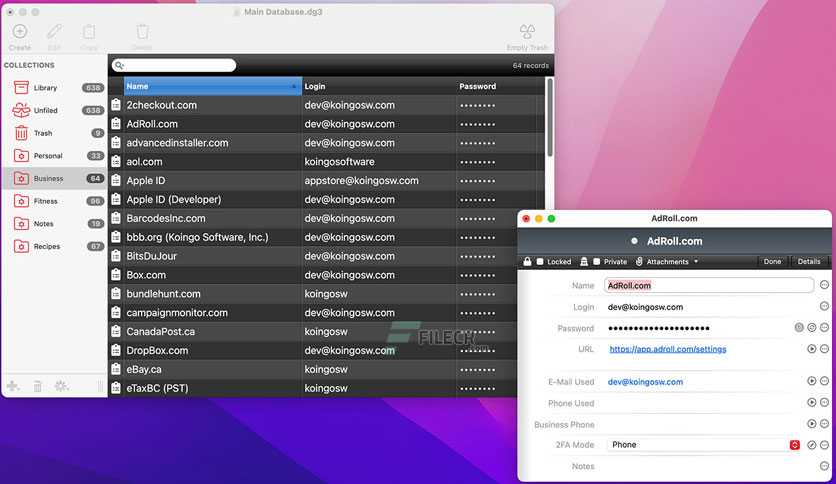
Task: Select the Recipes collection
Action: click(x=54, y=246)
